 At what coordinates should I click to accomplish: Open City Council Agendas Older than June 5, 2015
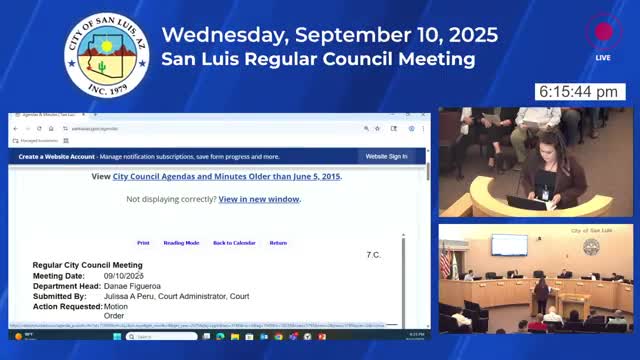coord(226,177)
